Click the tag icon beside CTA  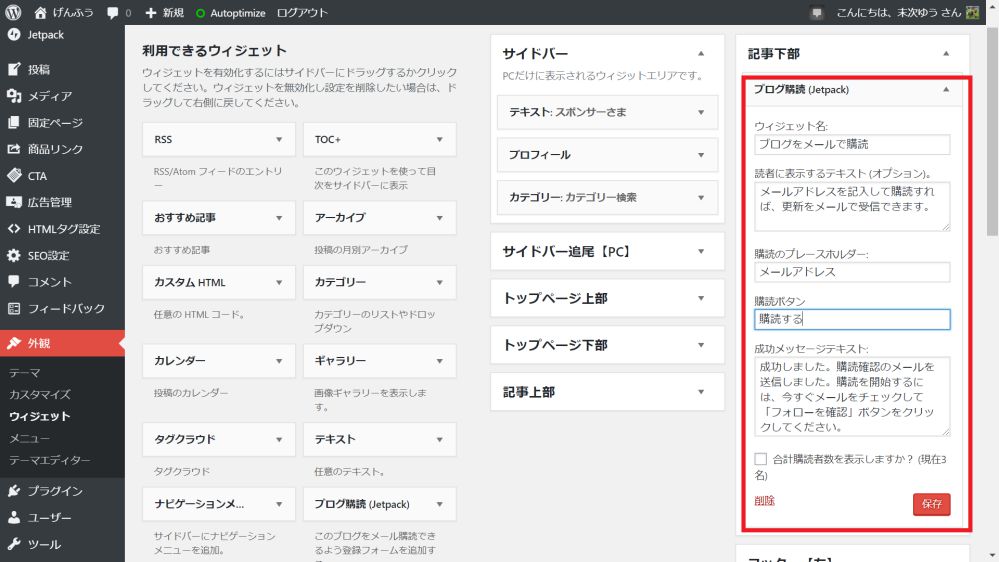pyautogui.click(x=13, y=175)
